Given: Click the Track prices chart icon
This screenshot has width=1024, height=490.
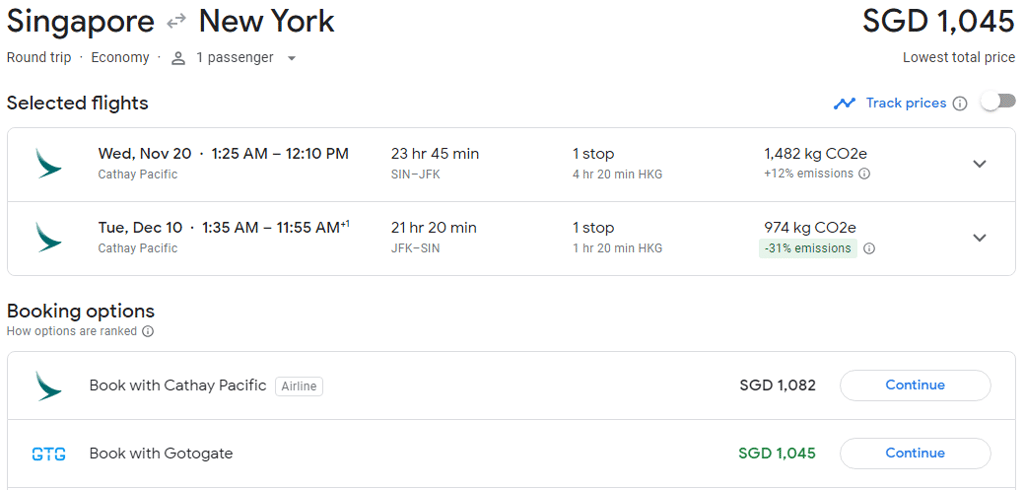Looking at the screenshot, I should [845, 103].
